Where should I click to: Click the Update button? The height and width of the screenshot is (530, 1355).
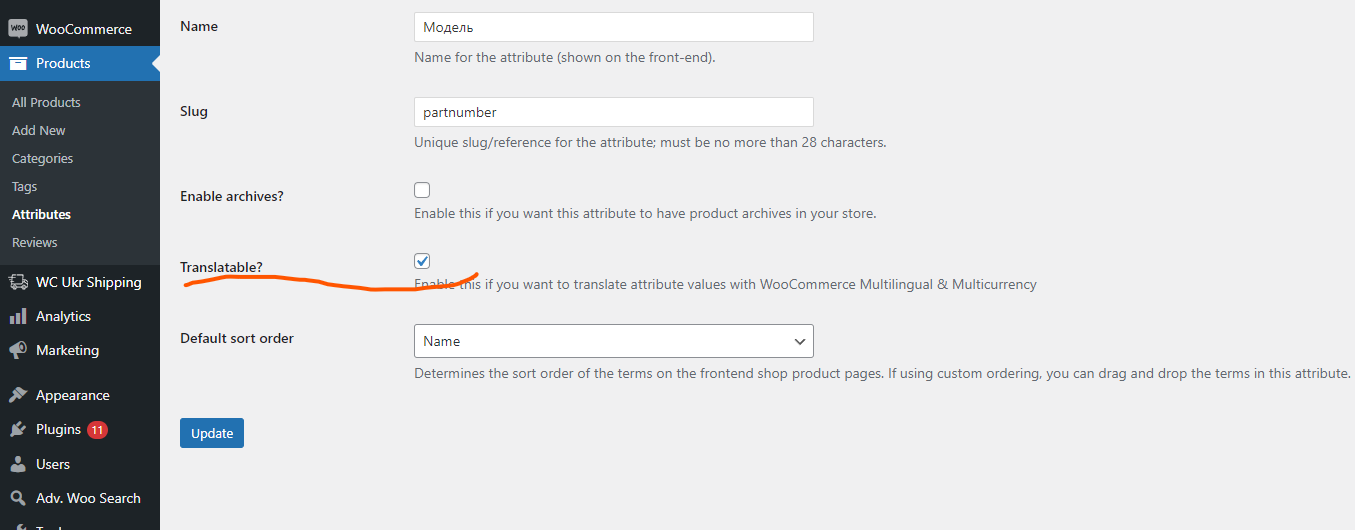click(x=212, y=433)
